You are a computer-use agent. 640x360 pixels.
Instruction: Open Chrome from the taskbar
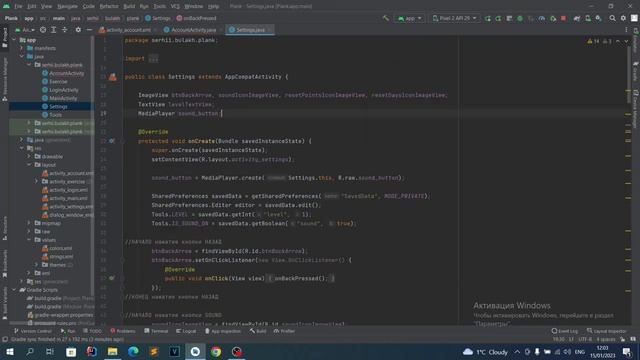[x=216, y=351]
